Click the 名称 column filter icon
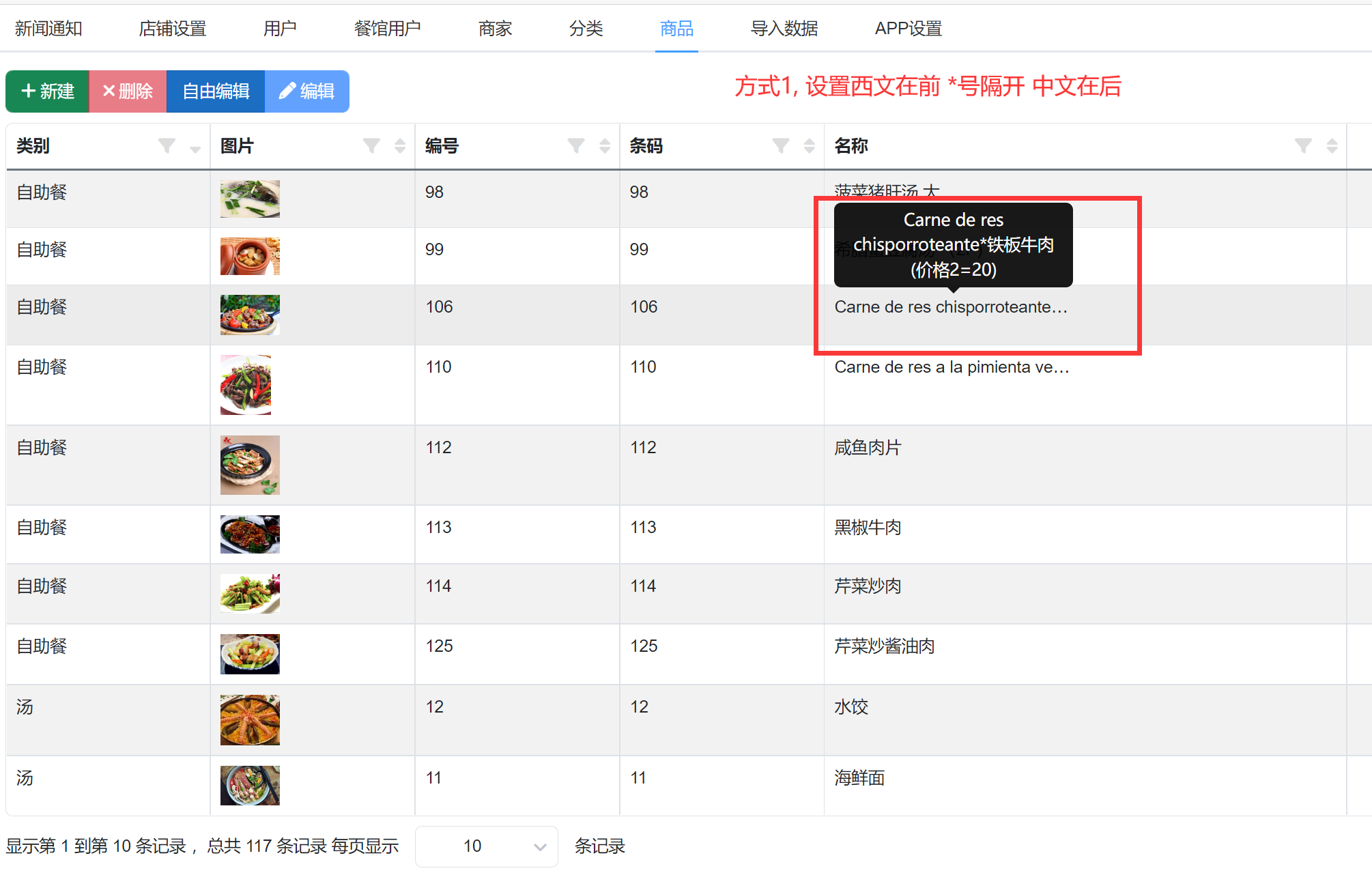1372x875 pixels. pyautogui.click(x=1303, y=145)
